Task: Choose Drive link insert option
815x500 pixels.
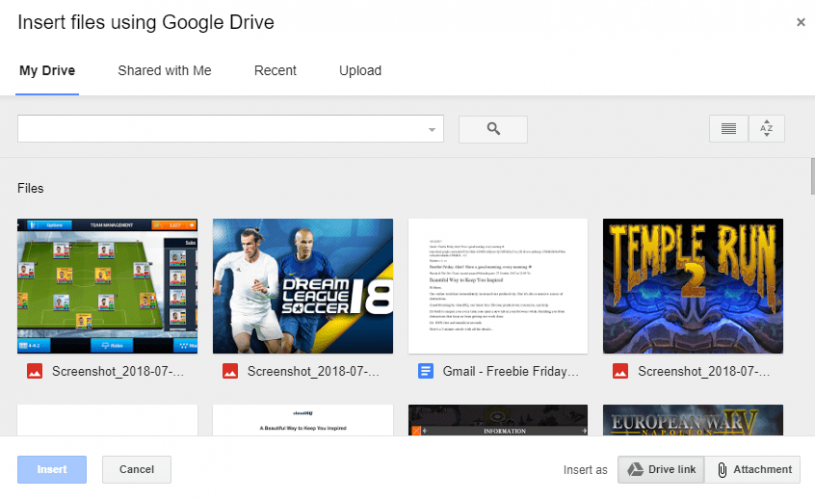Action: tap(661, 469)
